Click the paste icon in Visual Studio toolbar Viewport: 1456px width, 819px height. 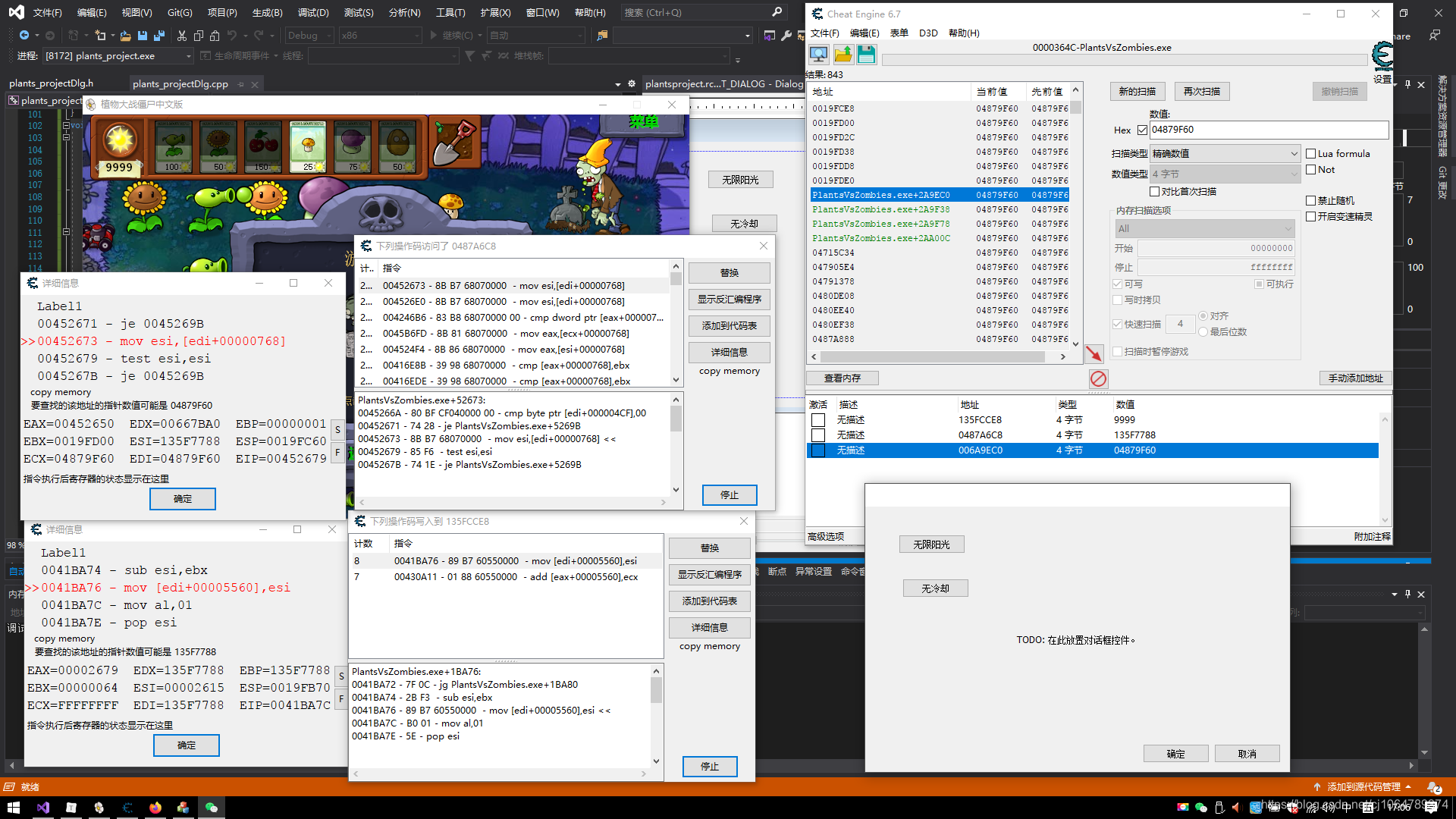point(215,36)
